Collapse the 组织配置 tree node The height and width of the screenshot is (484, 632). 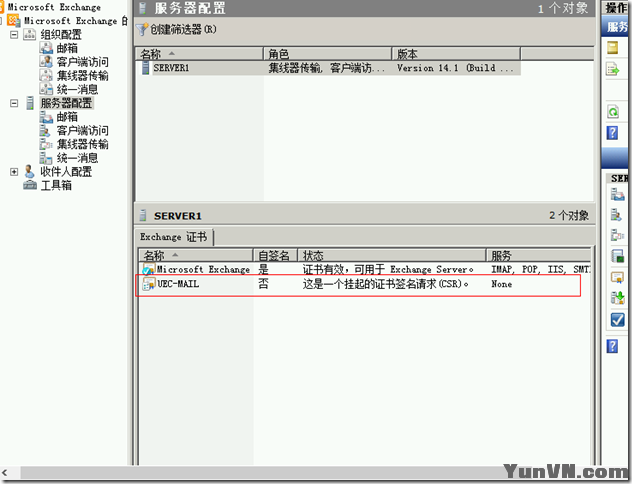tap(14, 35)
